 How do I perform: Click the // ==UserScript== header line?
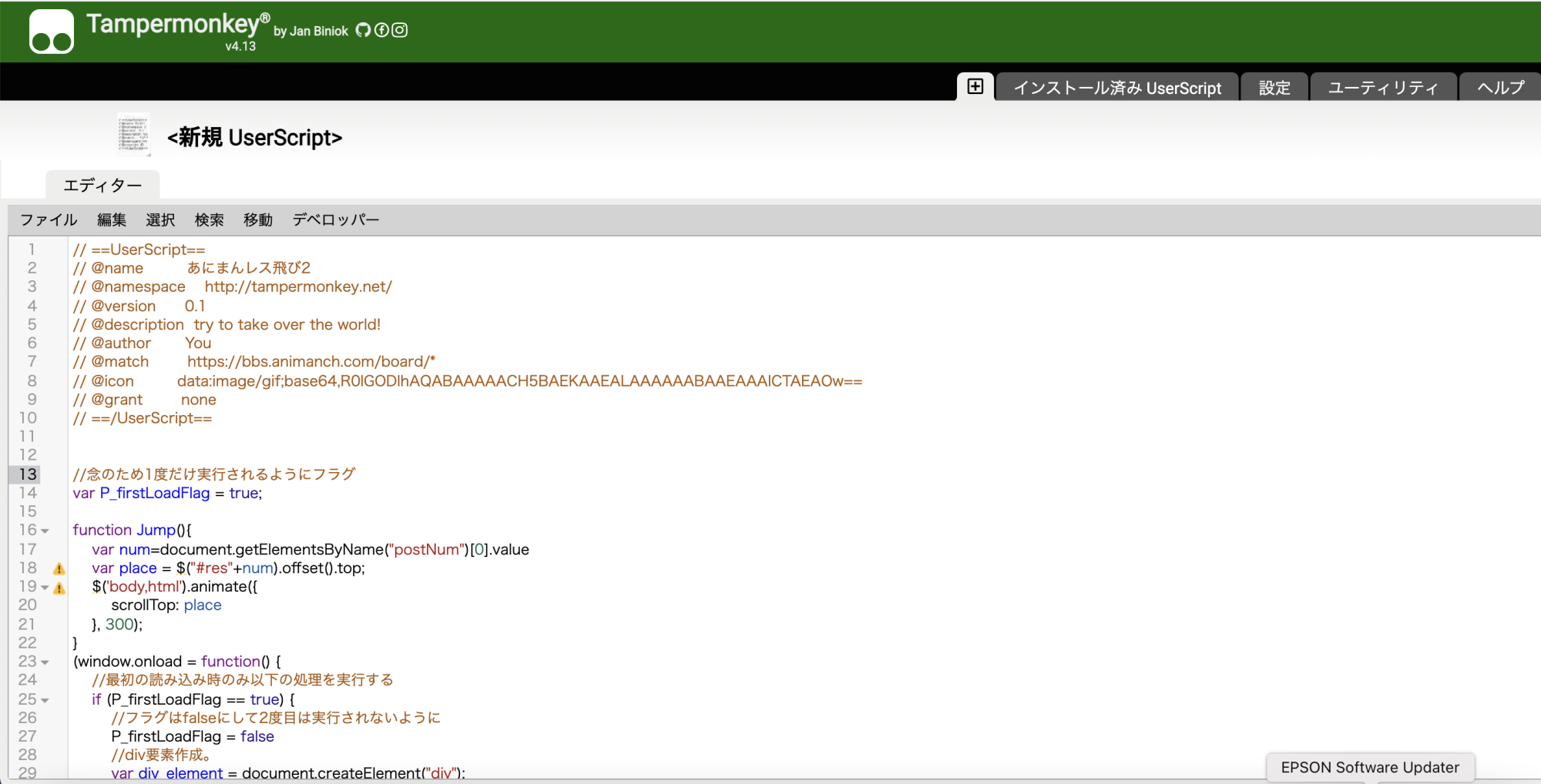(x=139, y=250)
